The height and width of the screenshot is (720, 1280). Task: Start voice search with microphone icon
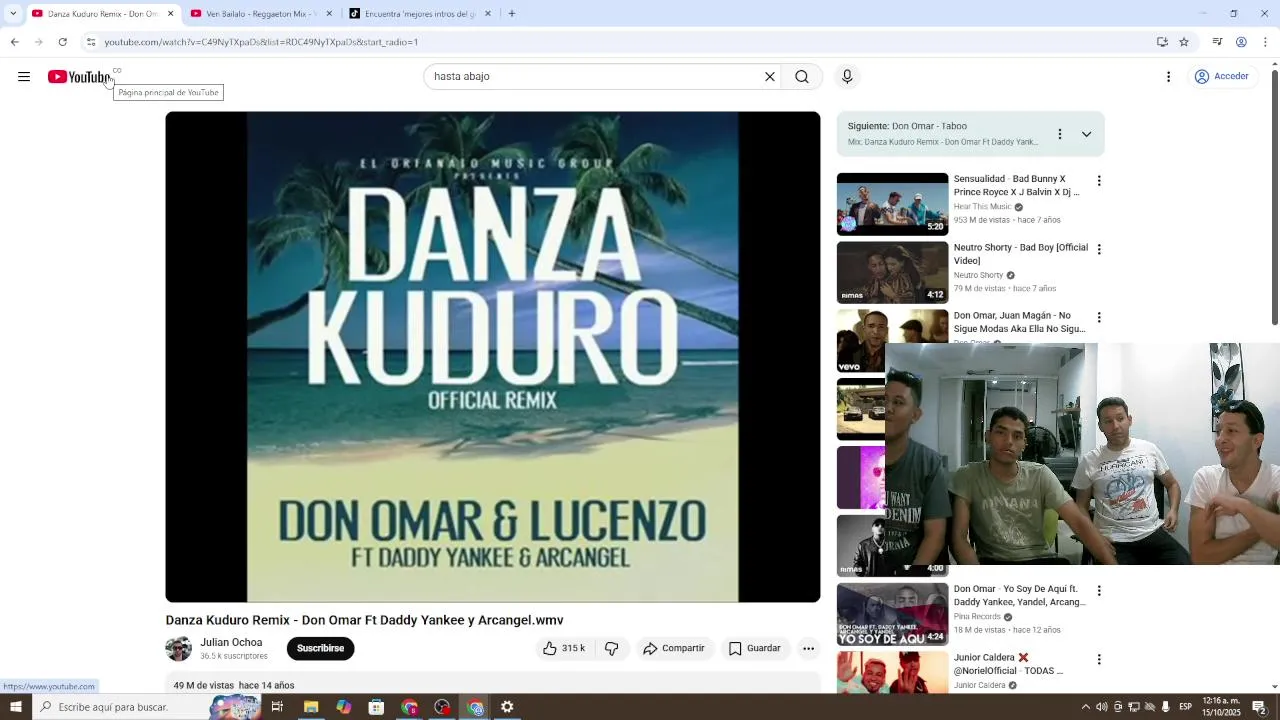coord(847,77)
